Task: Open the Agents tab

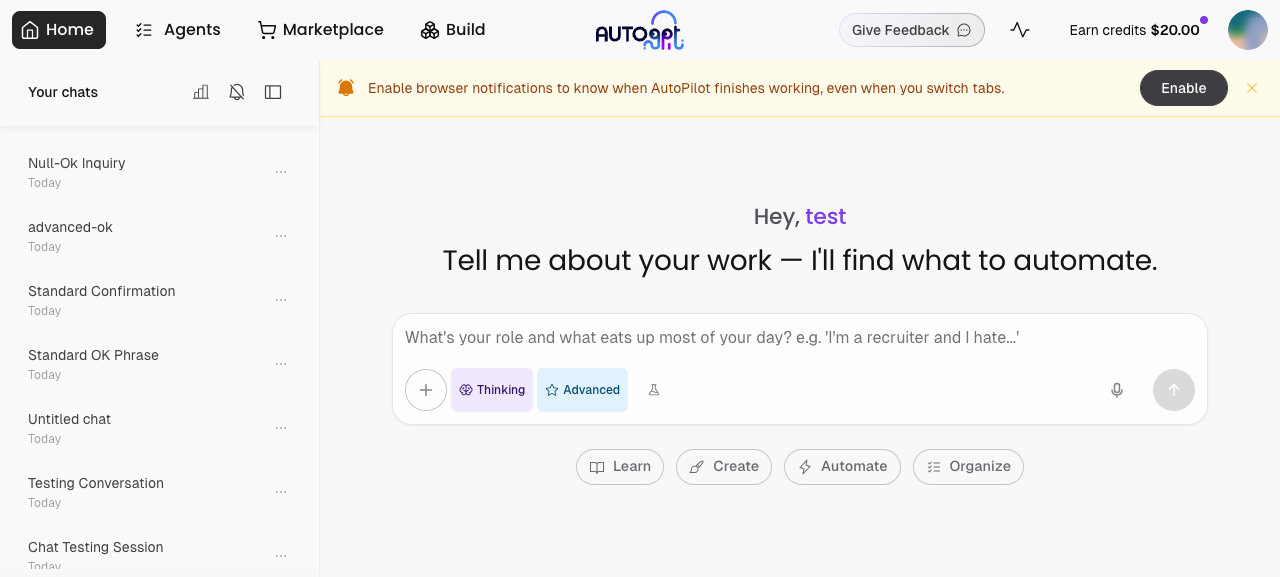Action: click(x=178, y=30)
